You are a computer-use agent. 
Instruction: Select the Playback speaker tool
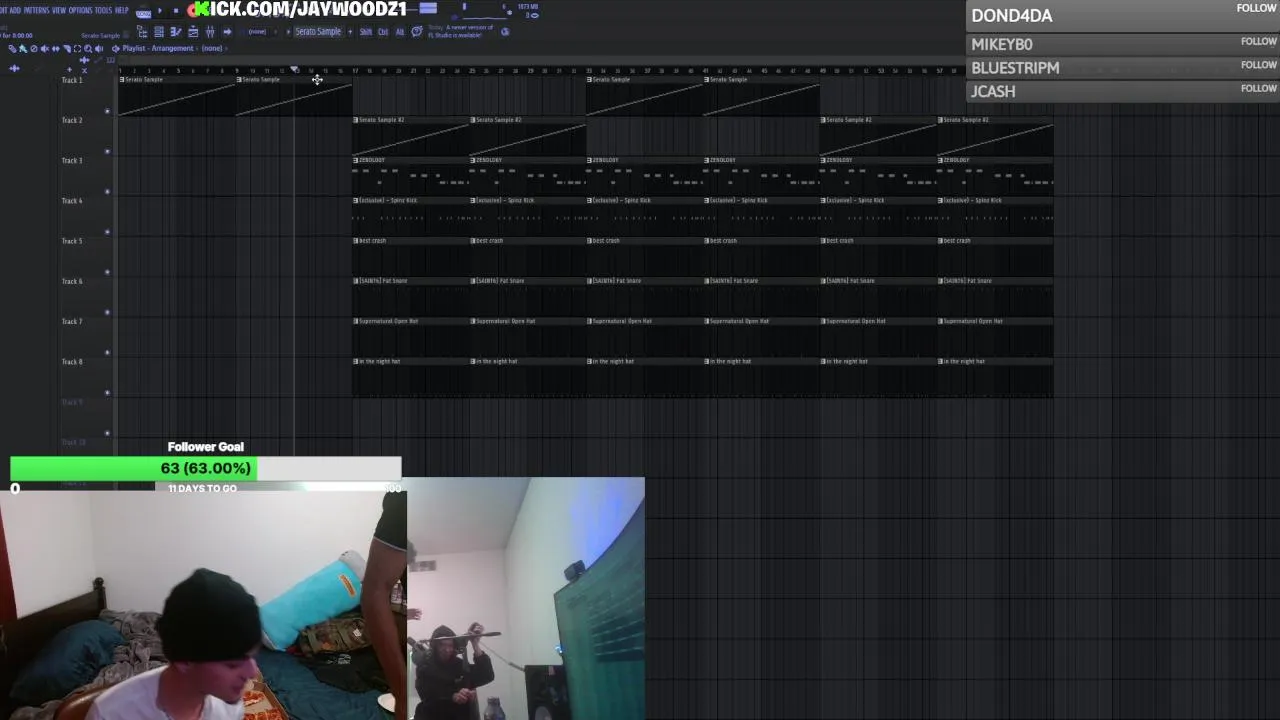(99, 49)
